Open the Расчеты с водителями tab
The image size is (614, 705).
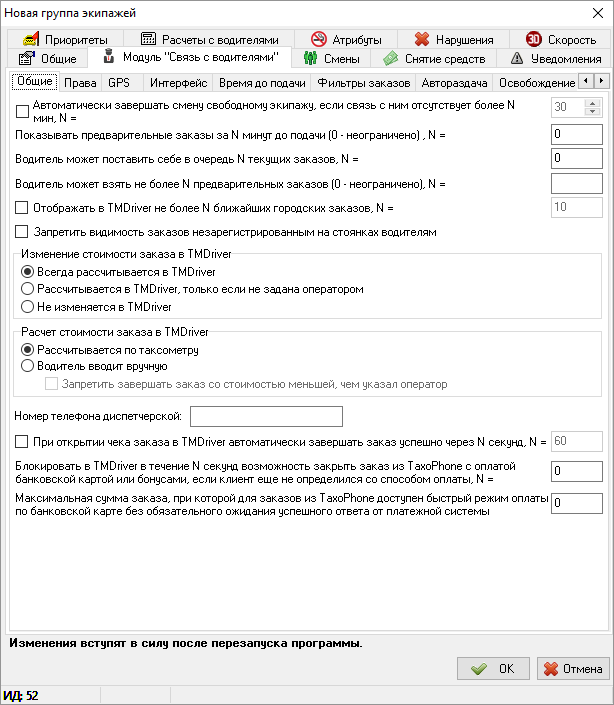209,40
